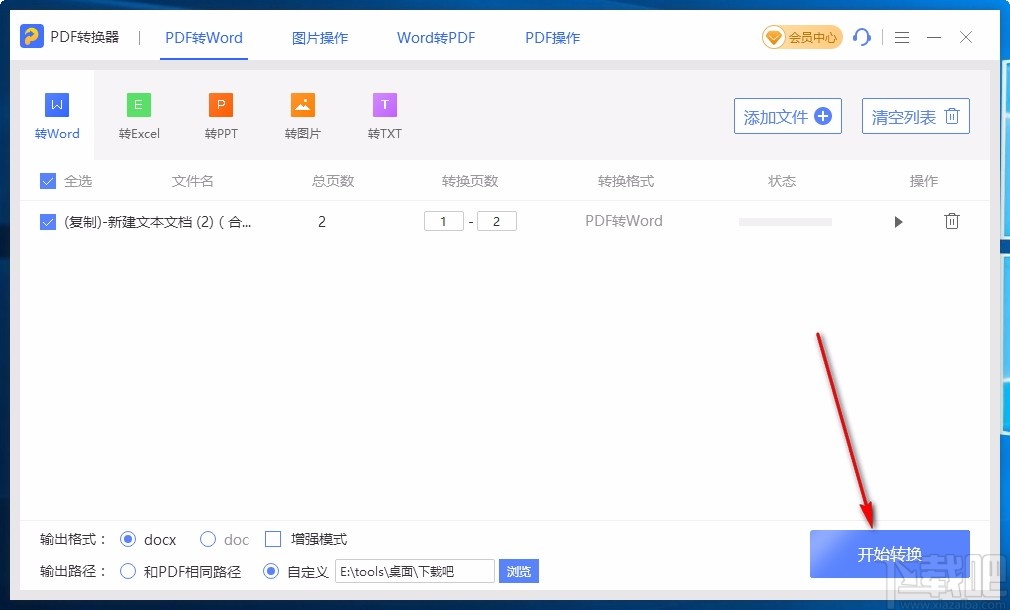The width and height of the screenshot is (1010, 610).
Task: Open the 会员中心 member center
Action: coord(801,36)
